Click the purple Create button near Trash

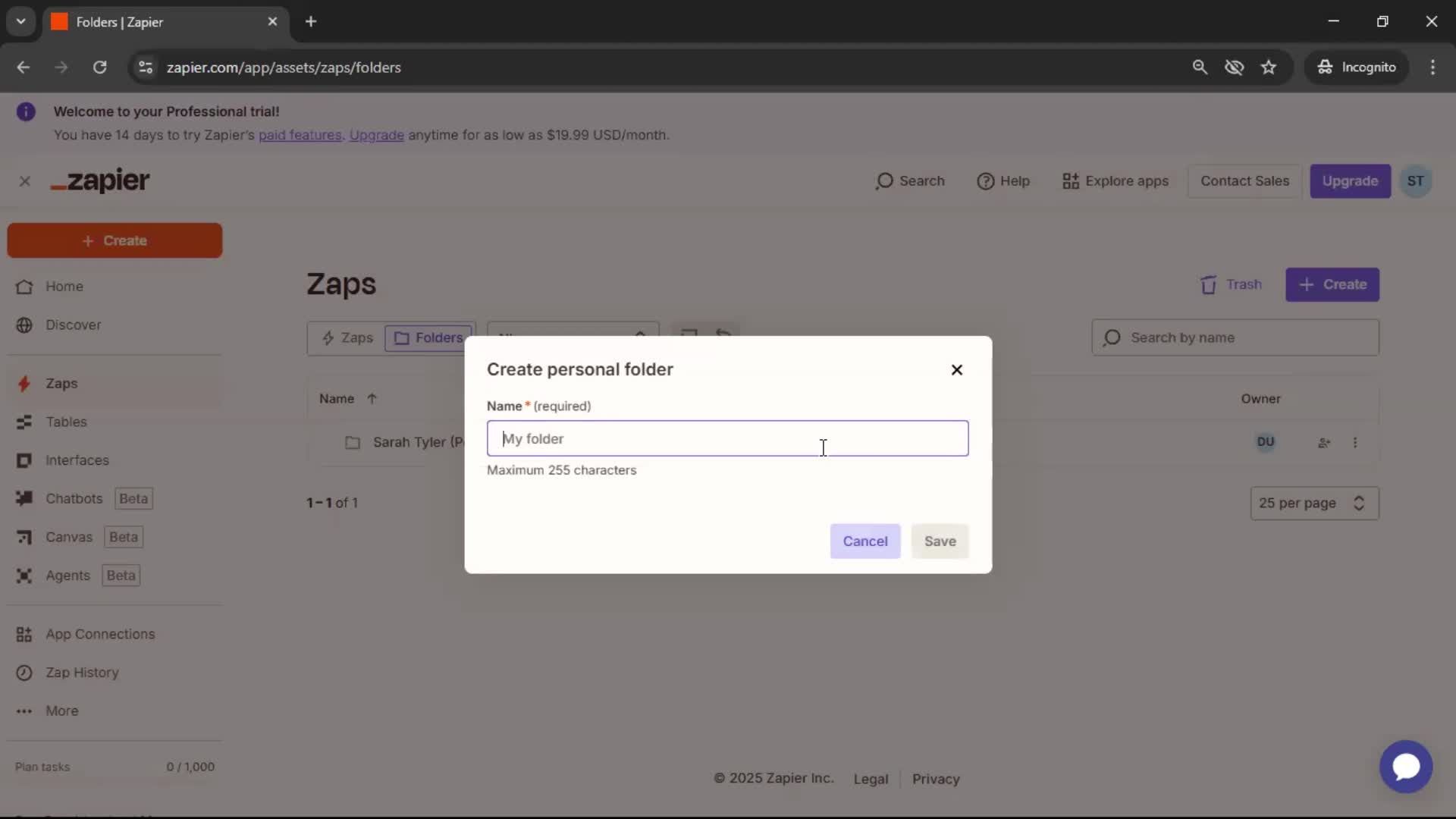click(x=1332, y=284)
